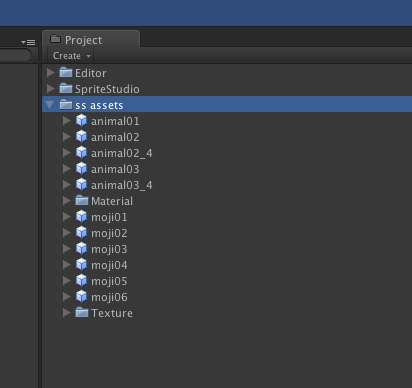
Task: Click the Editor folder icon
Action: click(x=66, y=72)
